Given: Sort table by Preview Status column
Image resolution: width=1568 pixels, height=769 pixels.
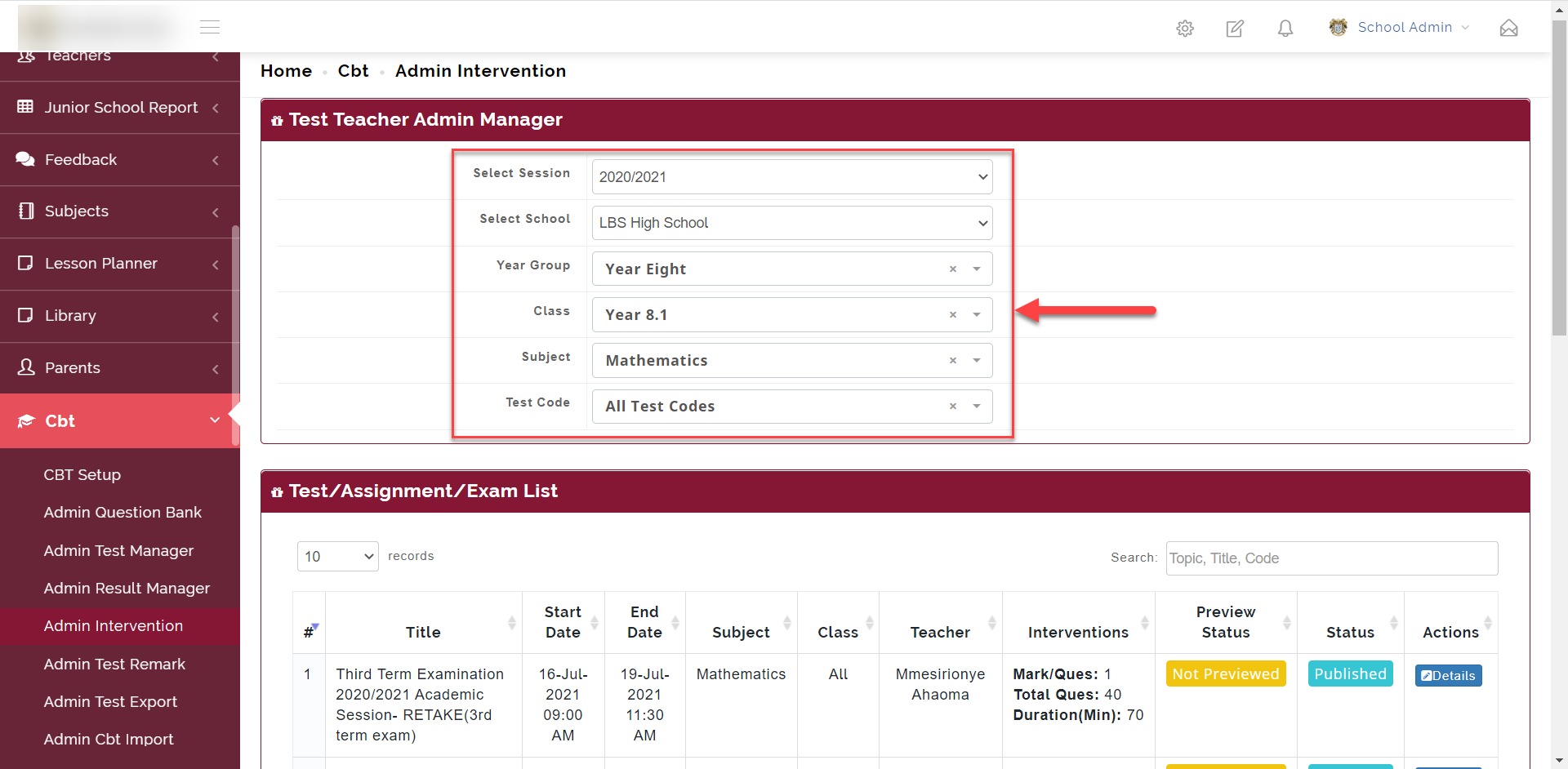Looking at the screenshot, I should click(1226, 623).
